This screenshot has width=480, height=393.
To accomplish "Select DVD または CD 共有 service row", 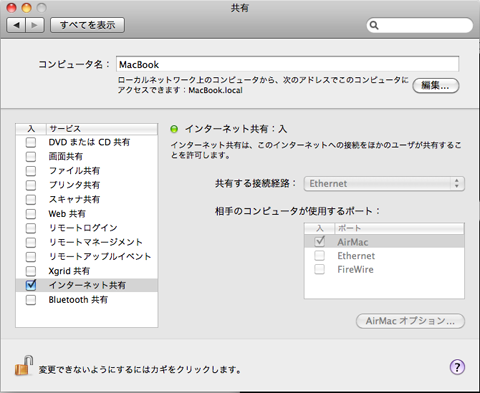I will point(87,142).
